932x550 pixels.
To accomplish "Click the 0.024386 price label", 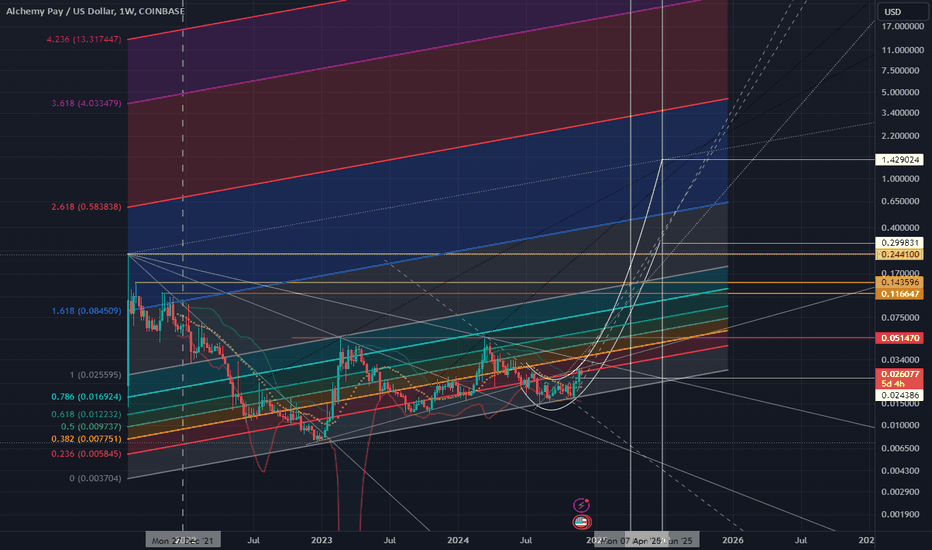I will (x=899, y=395).
